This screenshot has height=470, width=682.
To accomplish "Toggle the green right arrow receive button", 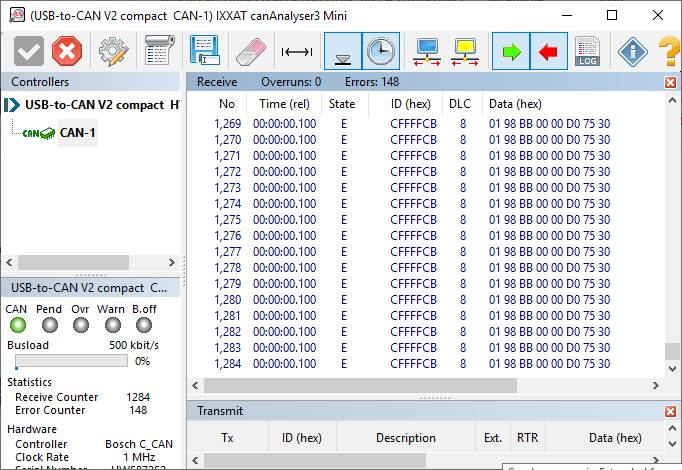I will (x=511, y=51).
